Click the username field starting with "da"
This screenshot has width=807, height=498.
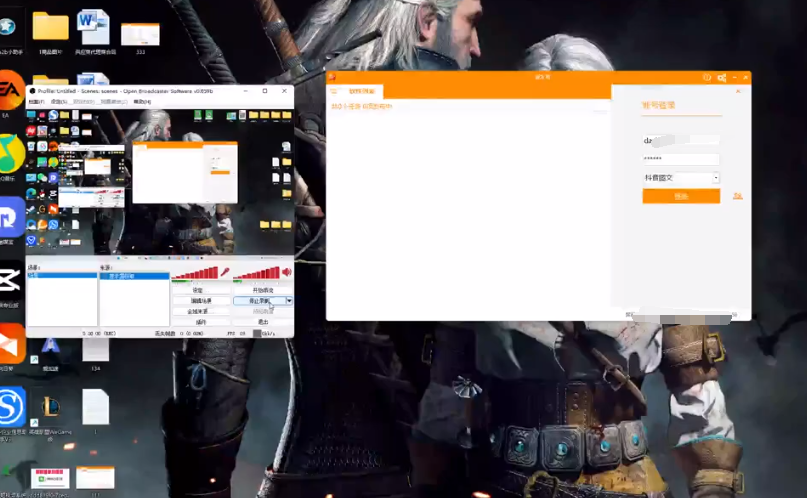[x=681, y=140]
